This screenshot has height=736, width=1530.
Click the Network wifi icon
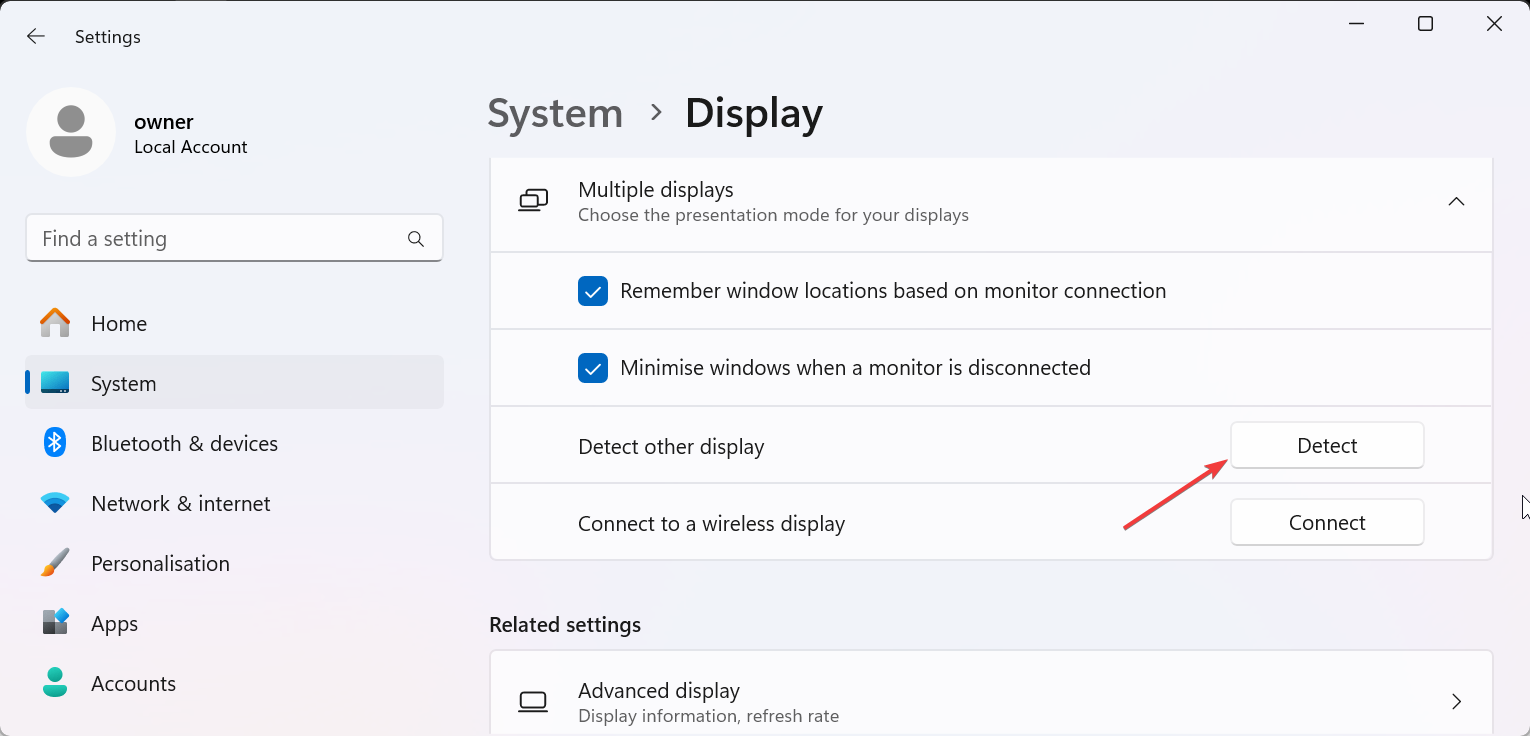coord(55,503)
